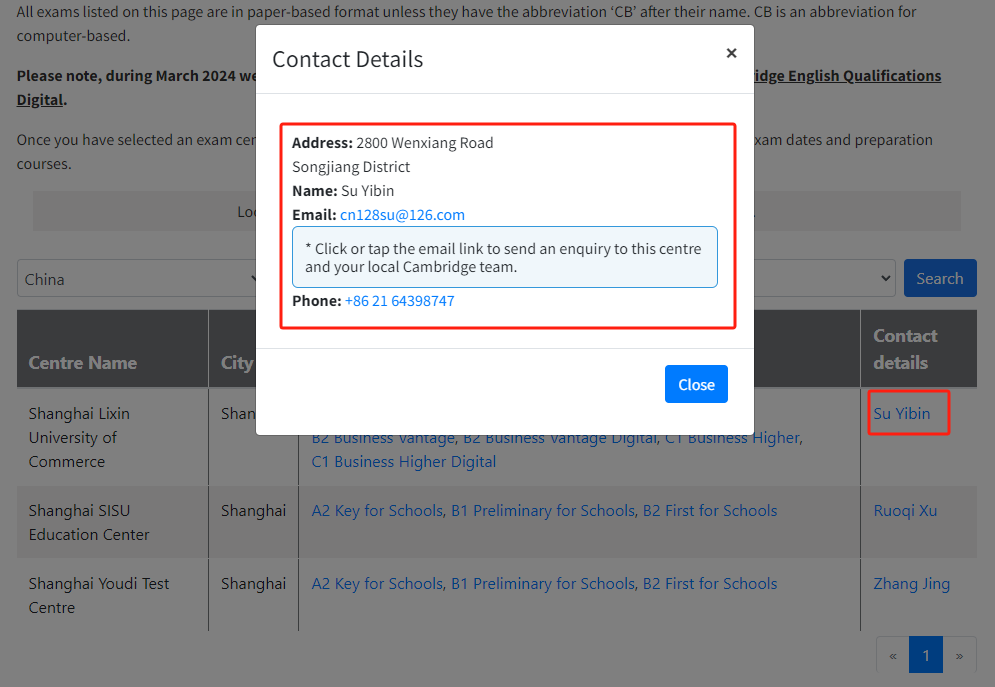Close the Contact Details dialog with the X
Image resolution: width=995 pixels, height=687 pixels.
click(731, 54)
